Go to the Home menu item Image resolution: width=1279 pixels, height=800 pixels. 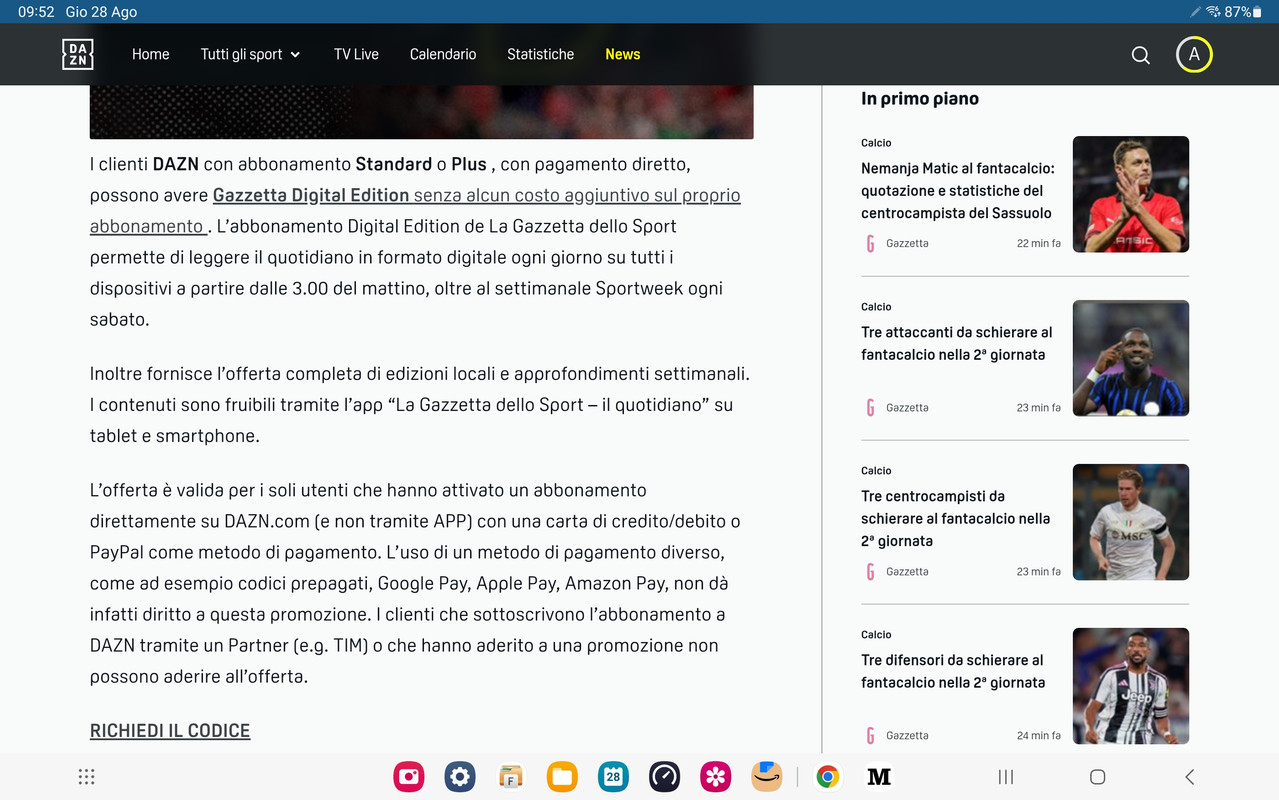pos(151,54)
